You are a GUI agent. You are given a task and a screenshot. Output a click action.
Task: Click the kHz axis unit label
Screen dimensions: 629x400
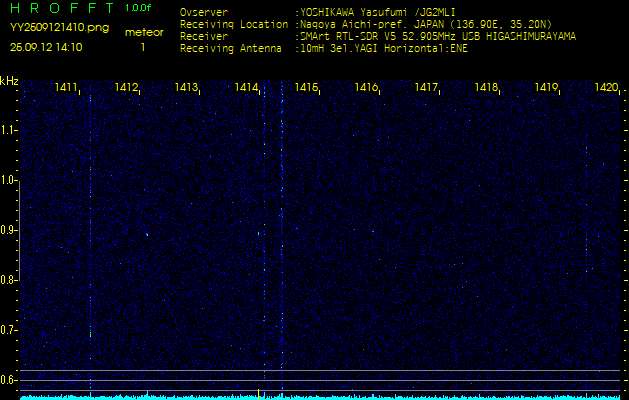click(x=9, y=80)
